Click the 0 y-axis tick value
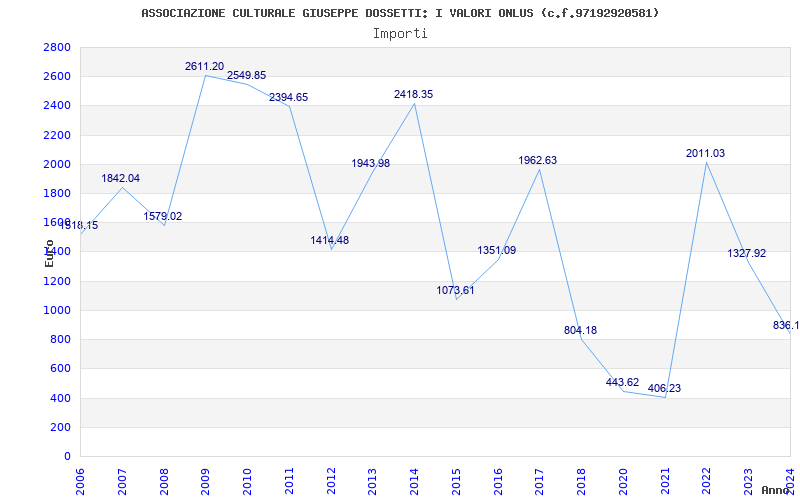Viewport: 800px width, 500px height. click(67, 457)
